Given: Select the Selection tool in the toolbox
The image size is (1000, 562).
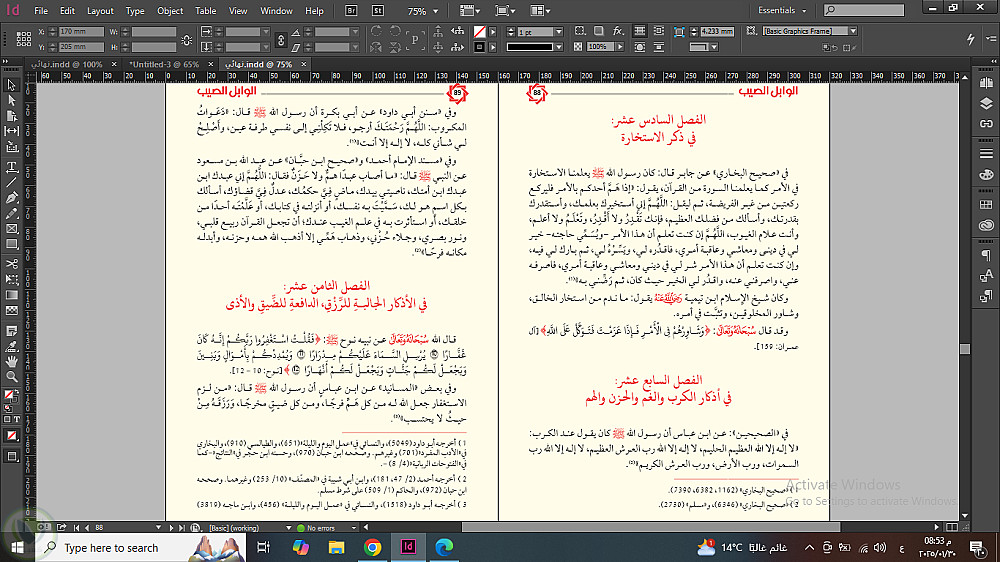Looking at the screenshot, I should tap(11, 85).
